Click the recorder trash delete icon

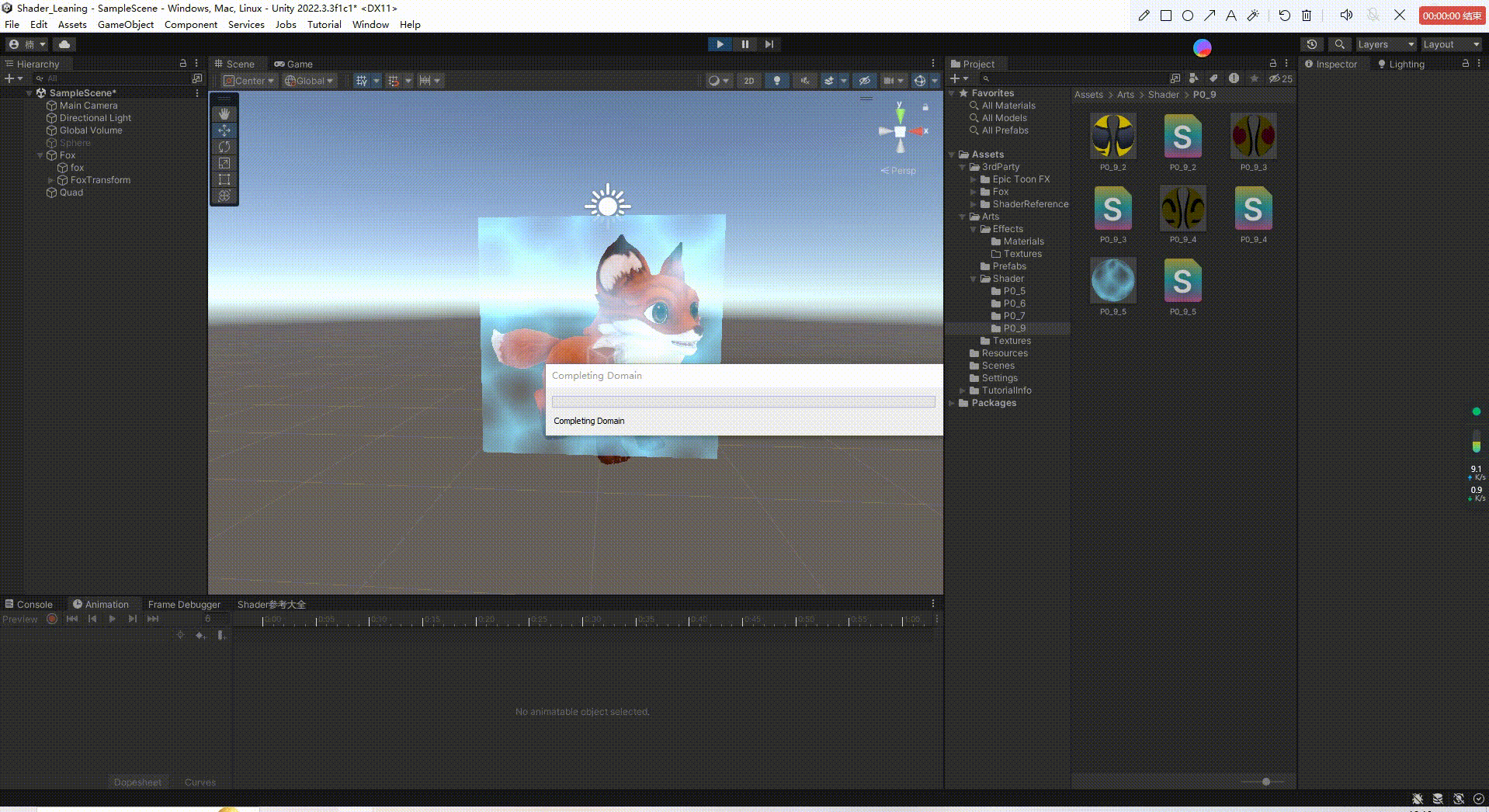tap(1307, 16)
